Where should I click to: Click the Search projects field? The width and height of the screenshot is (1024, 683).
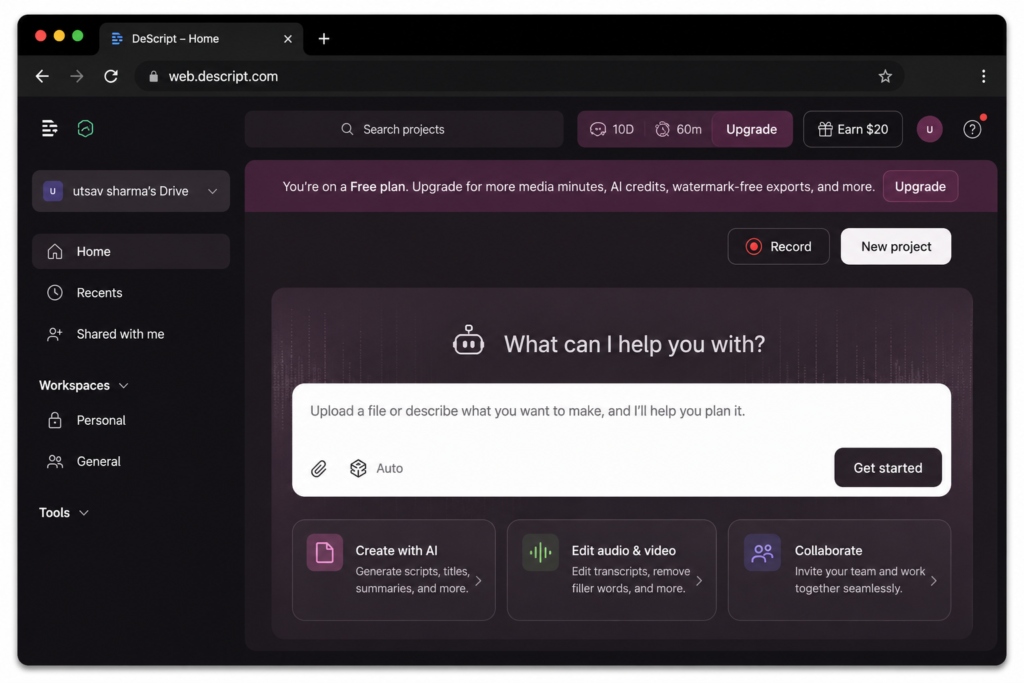(x=404, y=129)
